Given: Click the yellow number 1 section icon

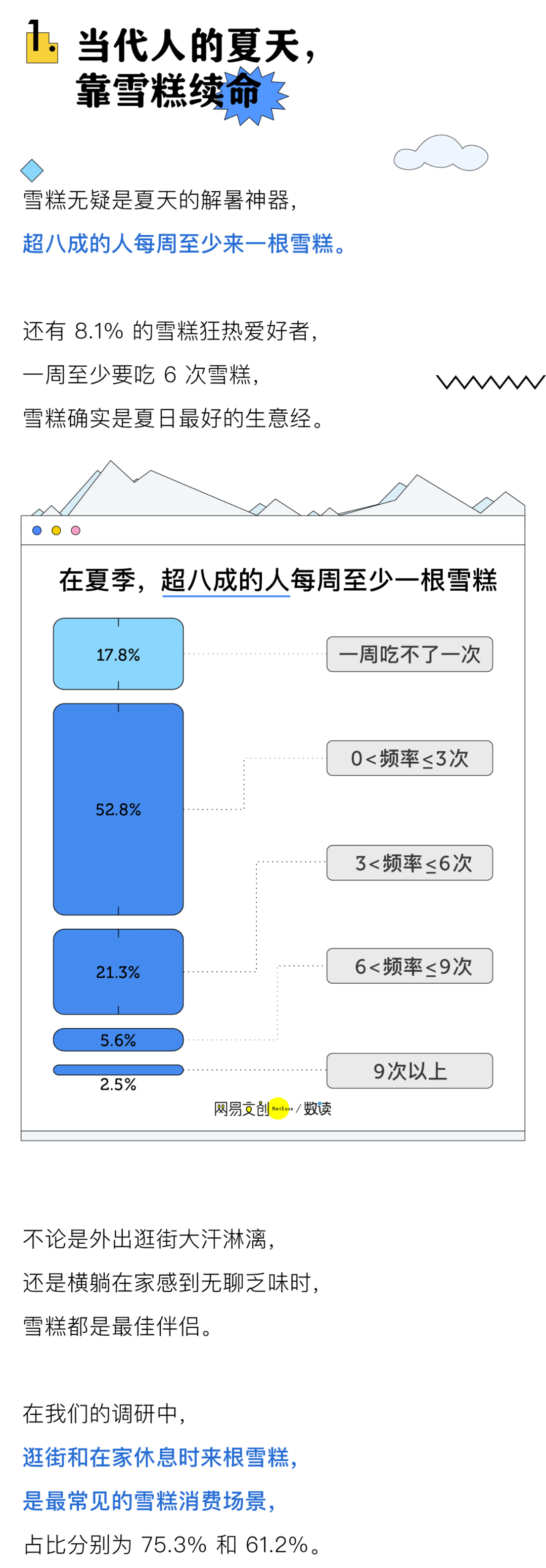Looking at the screenshot, I should pyautogui.click(x=41, y=41).
